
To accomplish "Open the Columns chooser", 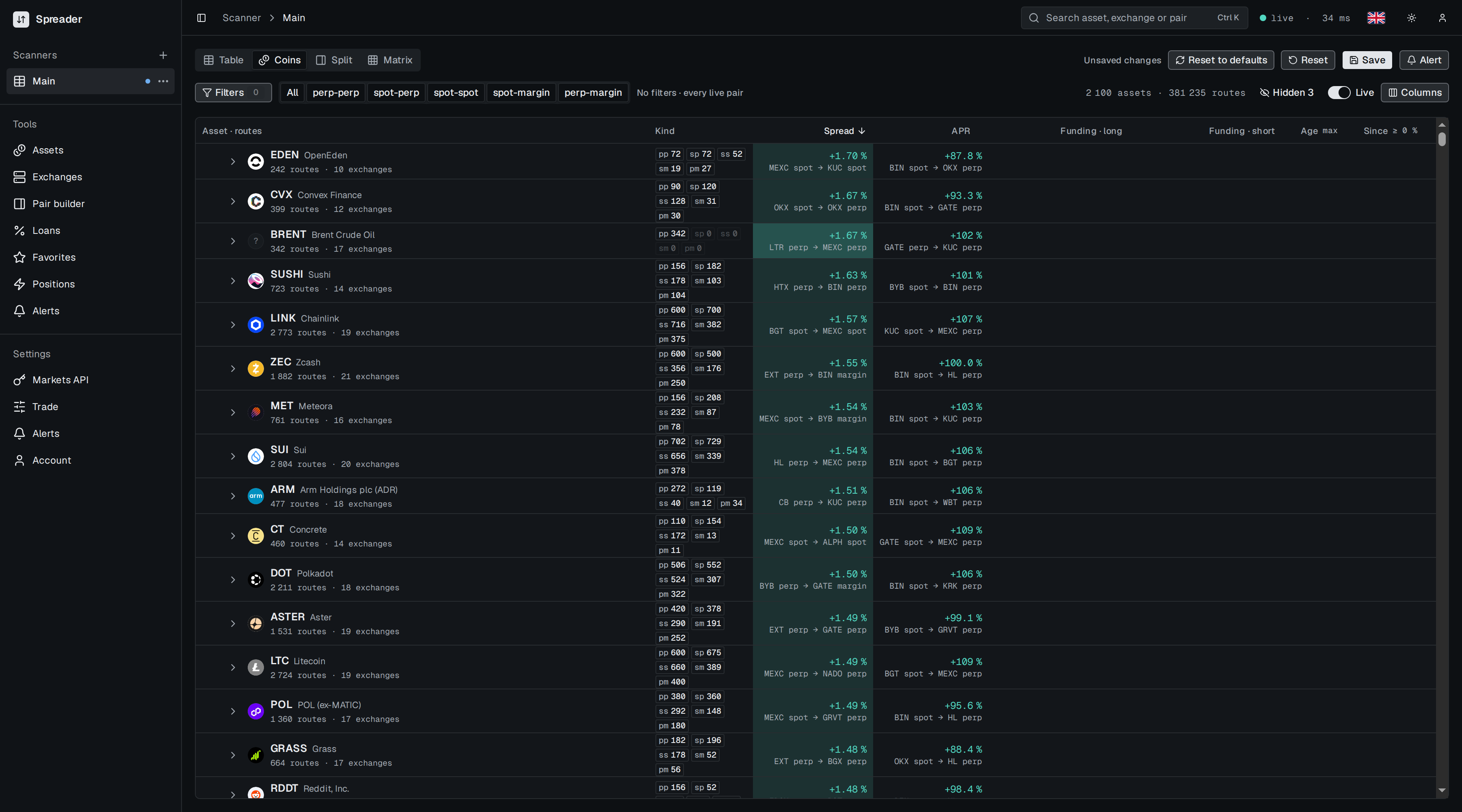I will click(1414, 93).
